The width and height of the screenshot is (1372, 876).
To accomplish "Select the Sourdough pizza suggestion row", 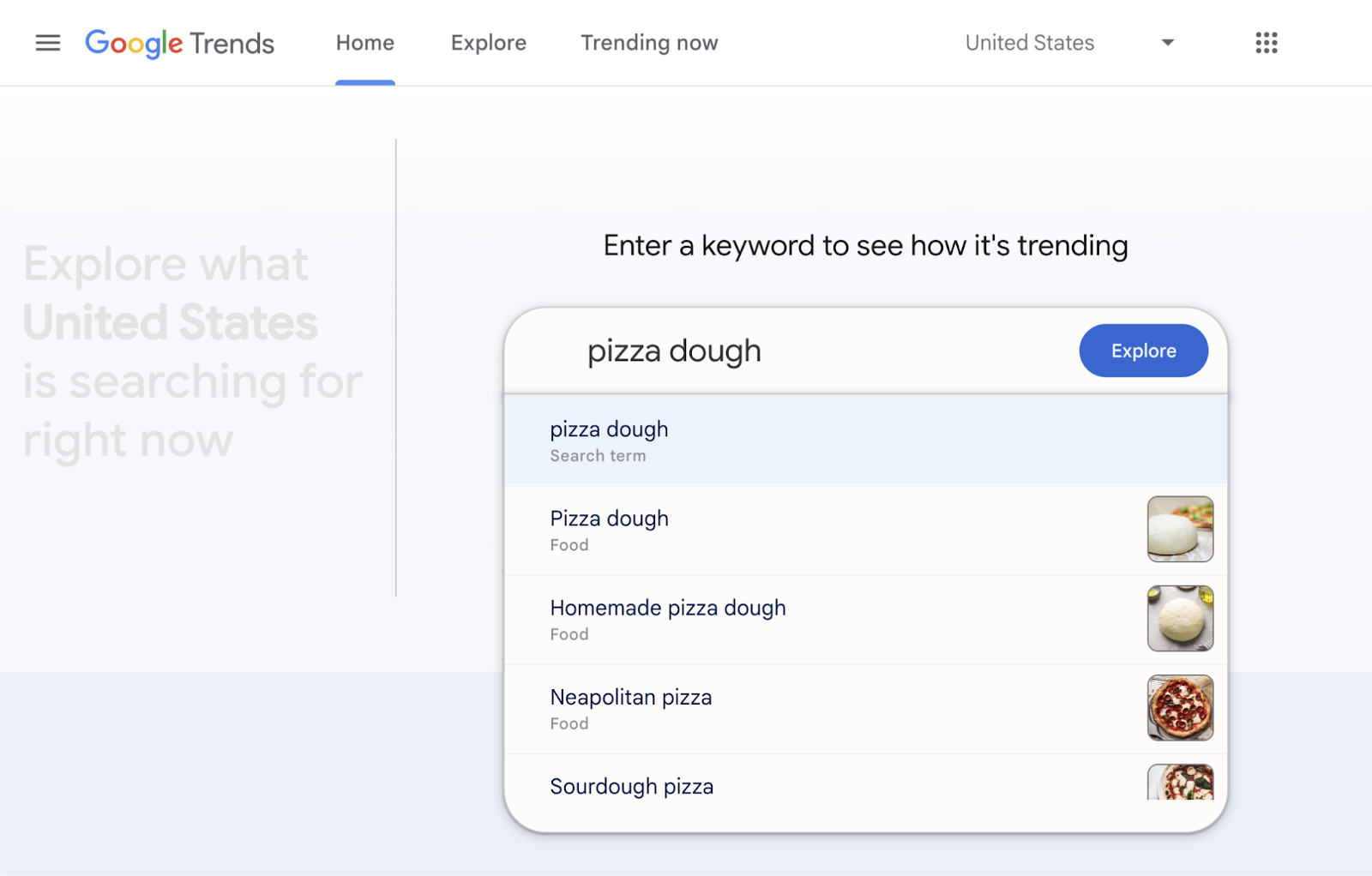I will coord(772,786).
